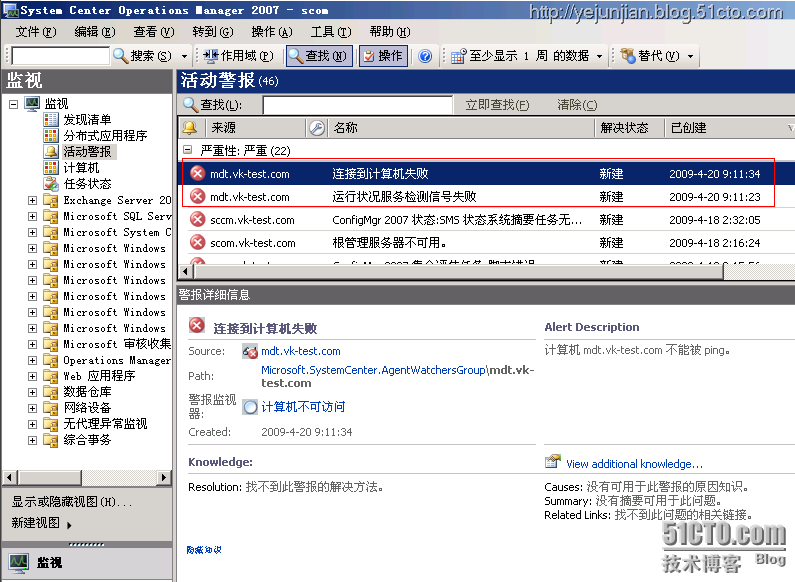Toggle the 查找 (Find) toolbar button
The height and width of the screenshot is (582, 795).
click(x=318, y=56)
